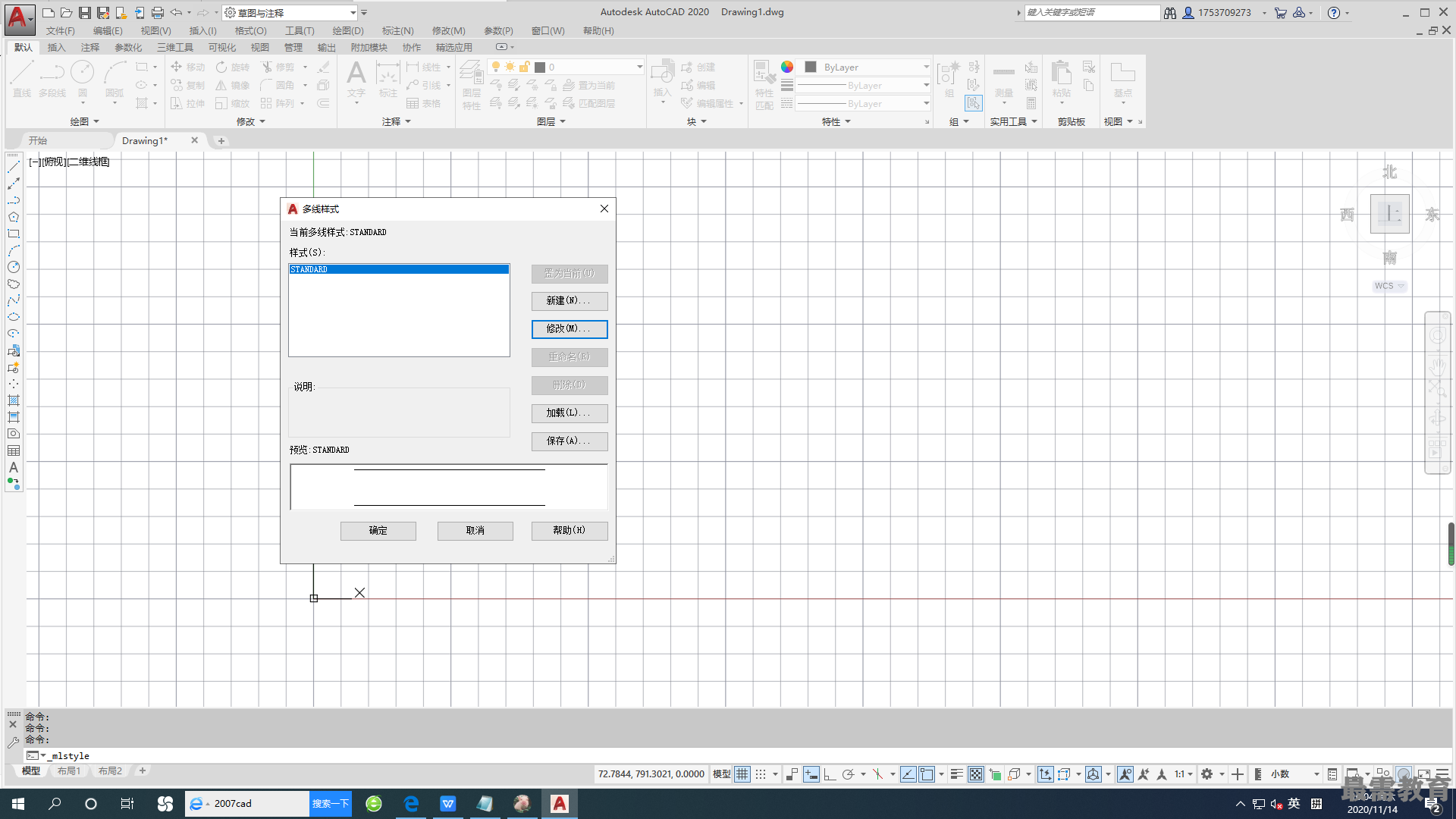Toggle object snap tracking in the status bar
The image size is (1456, 819).
(908, 774)
